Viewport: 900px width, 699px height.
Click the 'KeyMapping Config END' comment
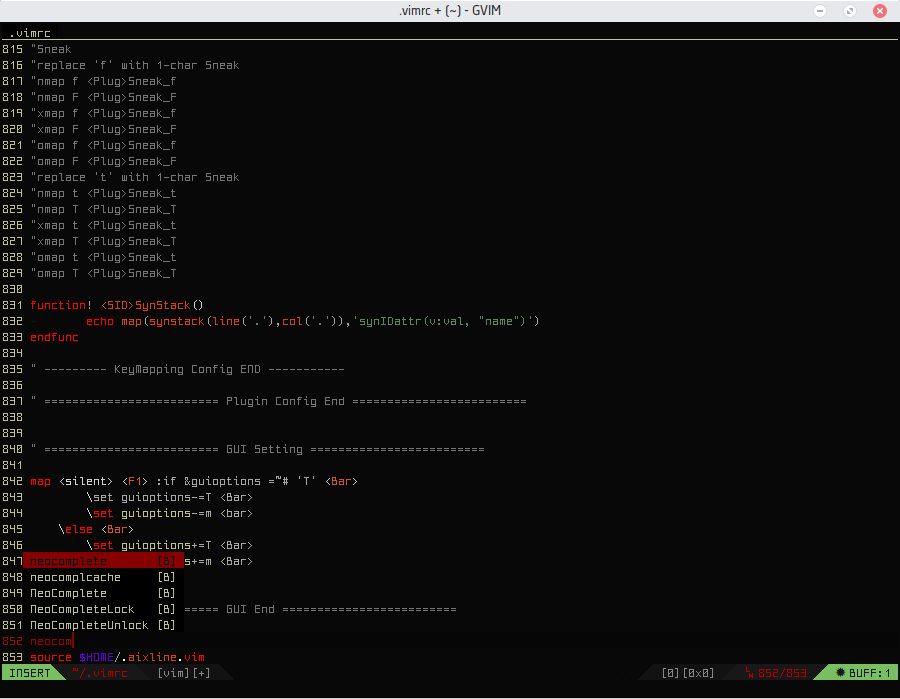187,370
